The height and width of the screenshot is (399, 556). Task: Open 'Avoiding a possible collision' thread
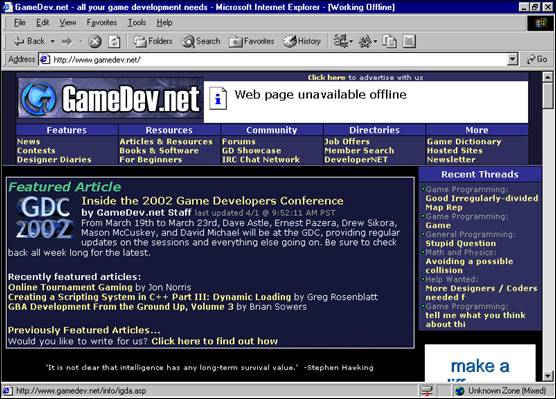pyautogui.click(x=469, y=266)
